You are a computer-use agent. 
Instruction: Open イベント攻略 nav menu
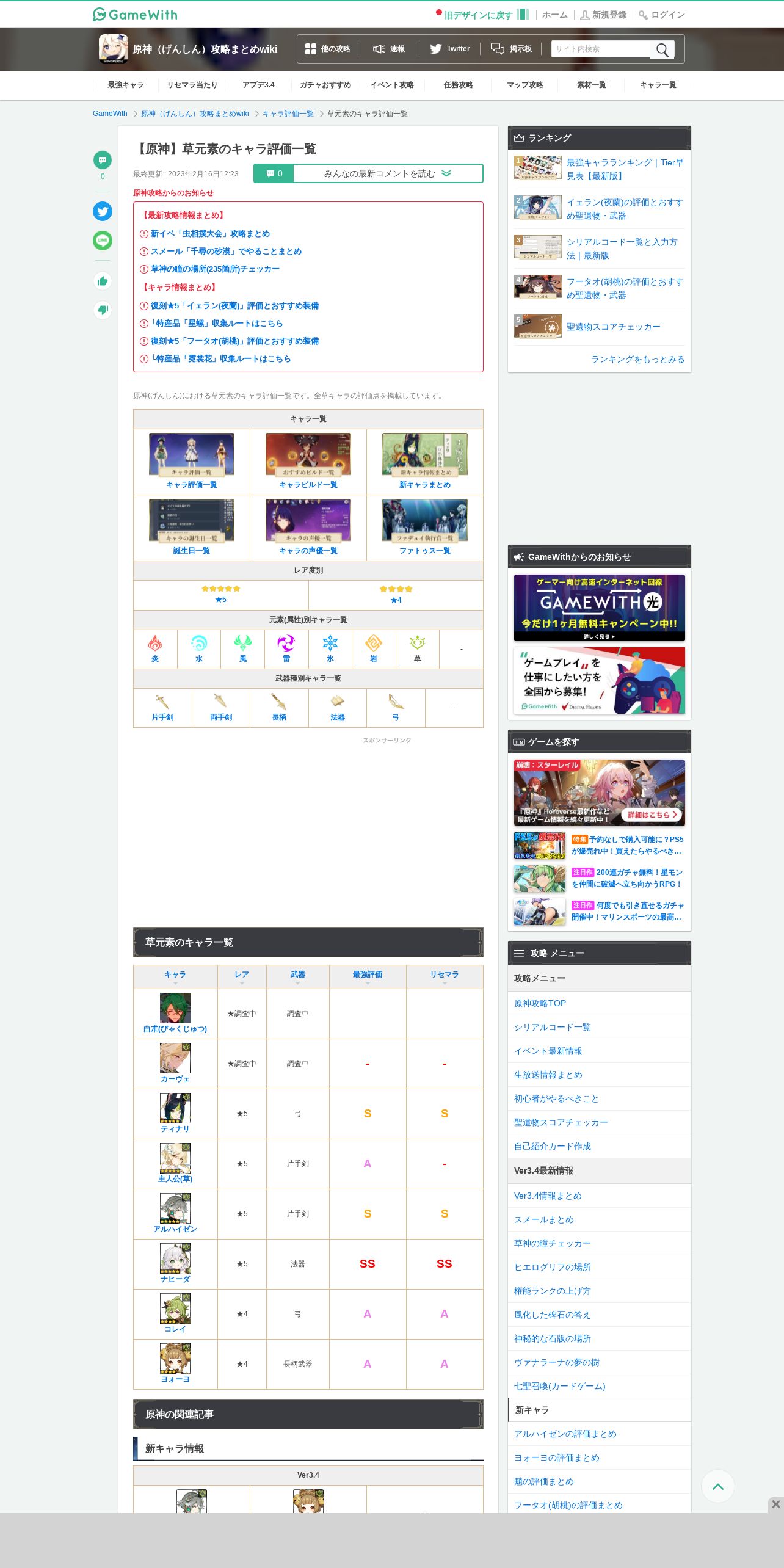coord(392,85)
